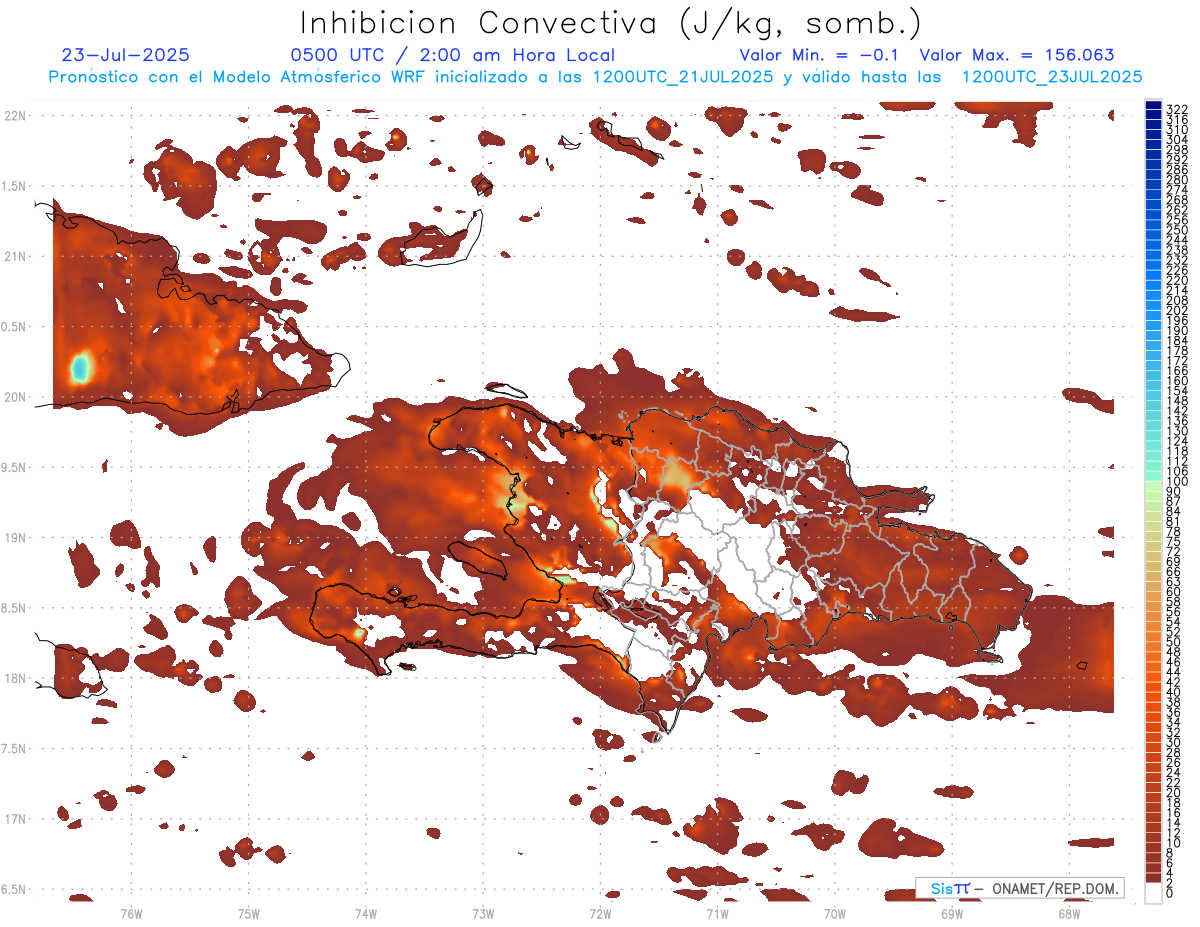Select the "6.5N" axis label
1200x927 pixels.
click(x=14, y=889)
